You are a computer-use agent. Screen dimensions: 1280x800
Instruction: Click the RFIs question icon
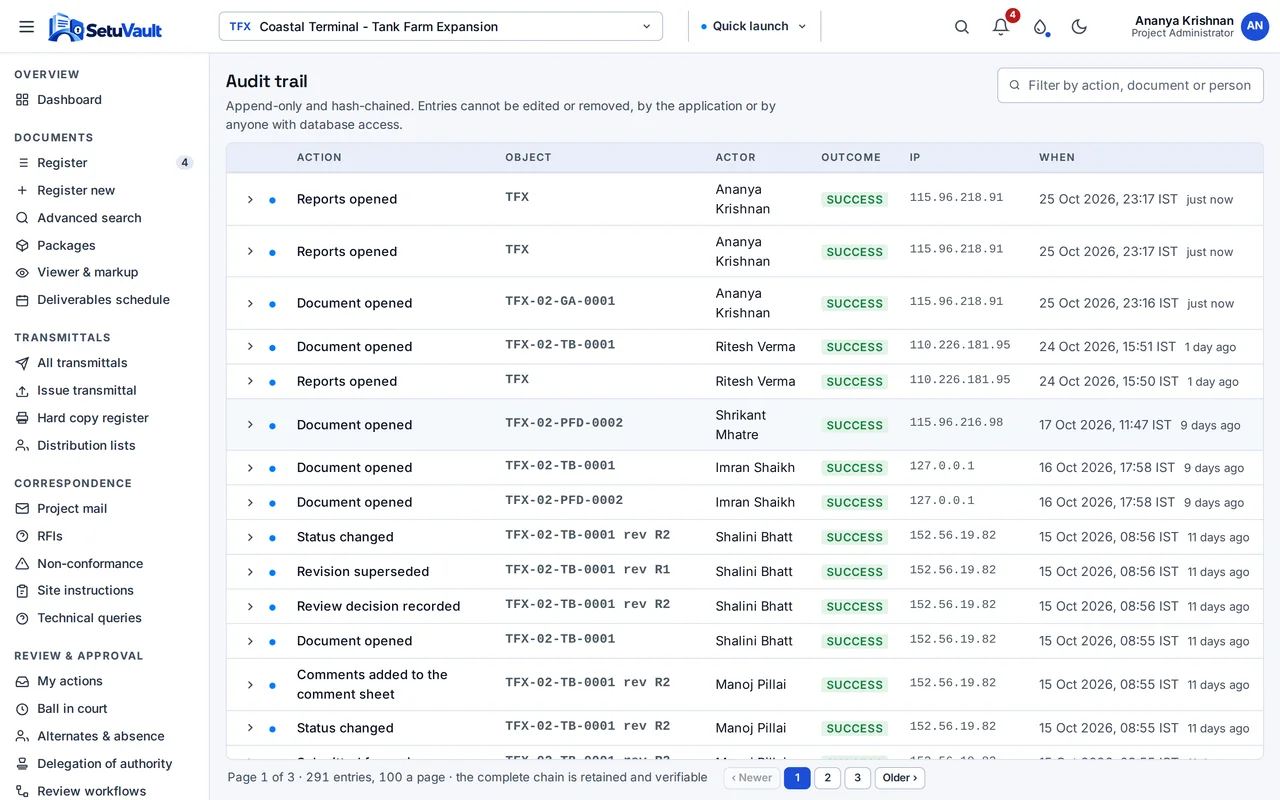[x=22, y=536]
